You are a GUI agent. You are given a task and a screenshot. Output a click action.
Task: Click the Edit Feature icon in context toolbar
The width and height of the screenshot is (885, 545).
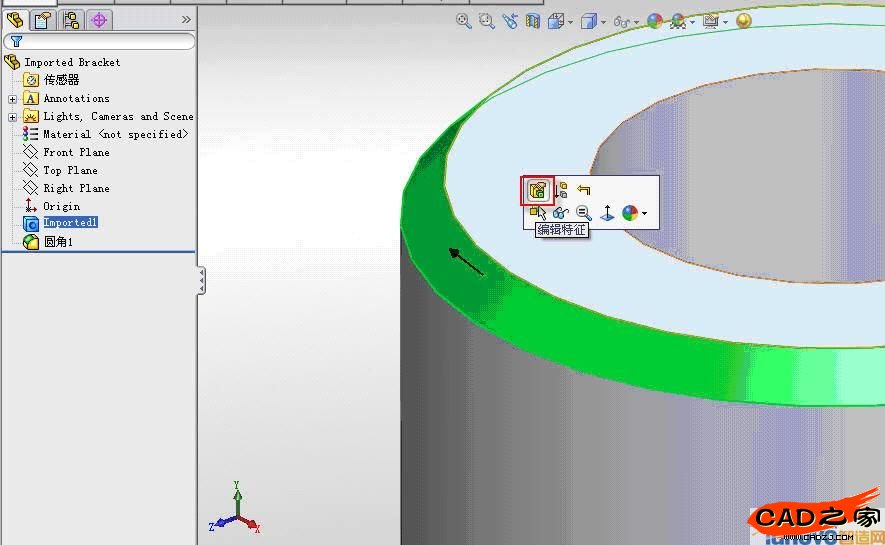click(537, 190)
